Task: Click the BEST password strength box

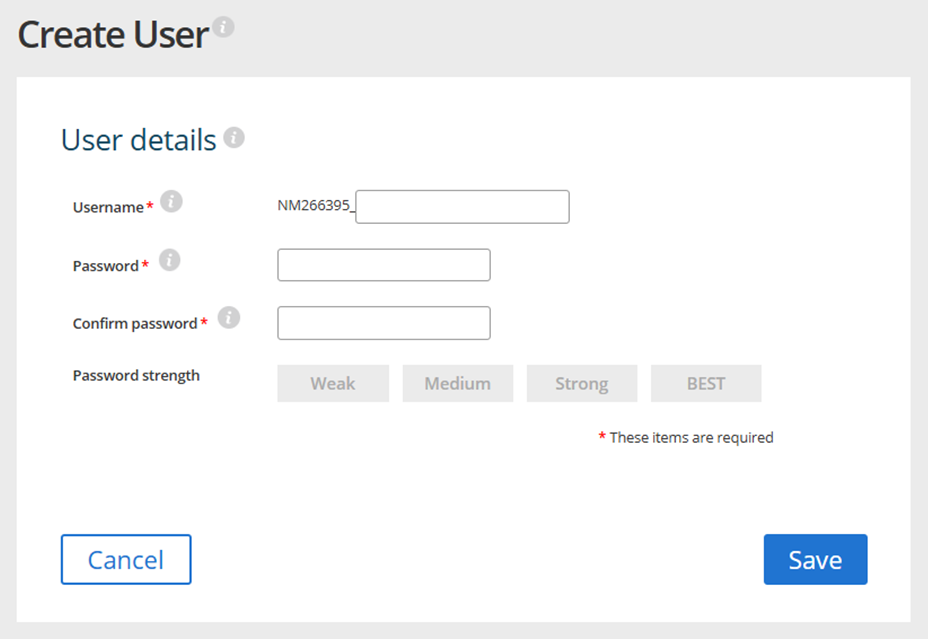Action: (x=706, y=383)
